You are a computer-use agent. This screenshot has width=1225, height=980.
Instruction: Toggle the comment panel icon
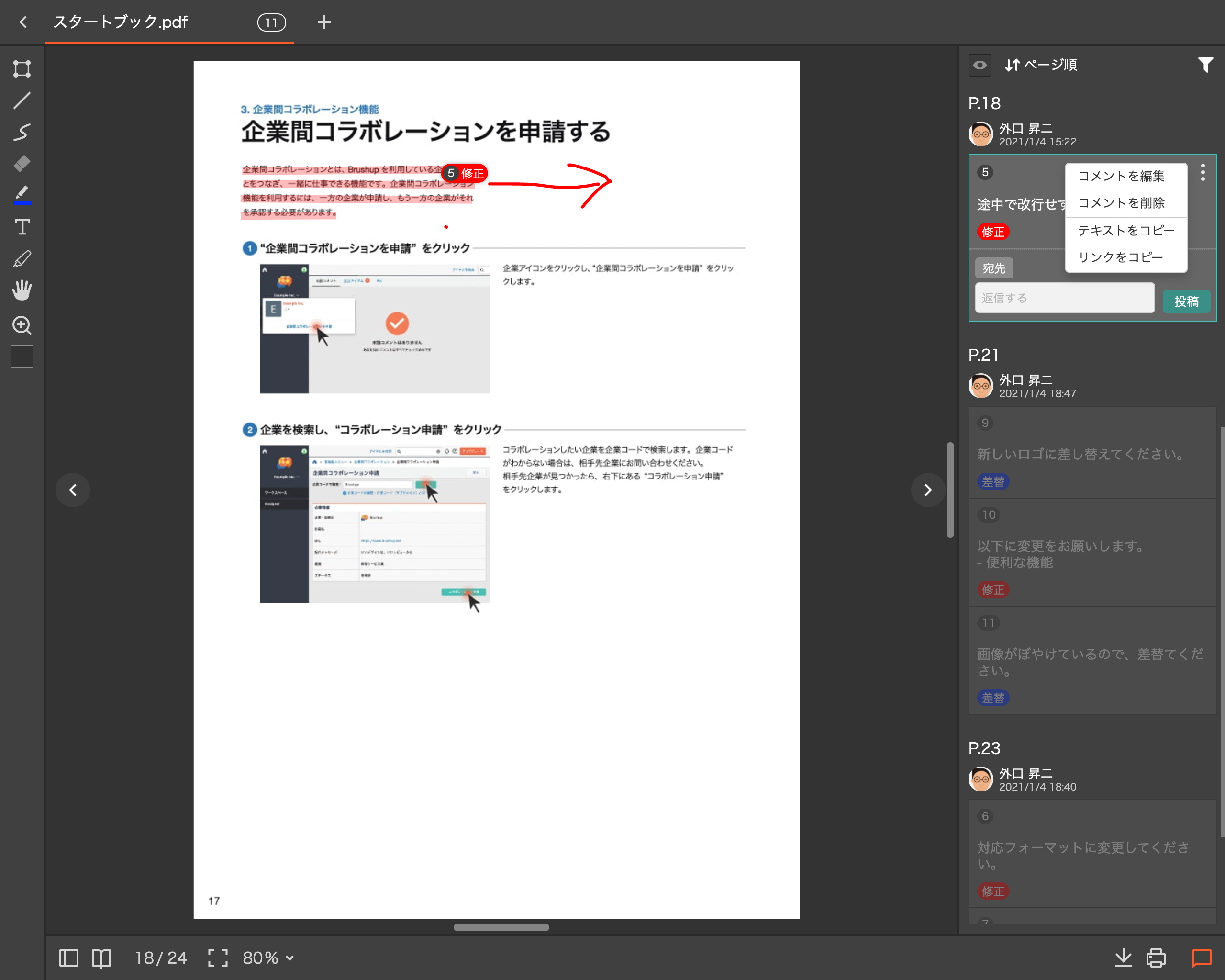1201,958
